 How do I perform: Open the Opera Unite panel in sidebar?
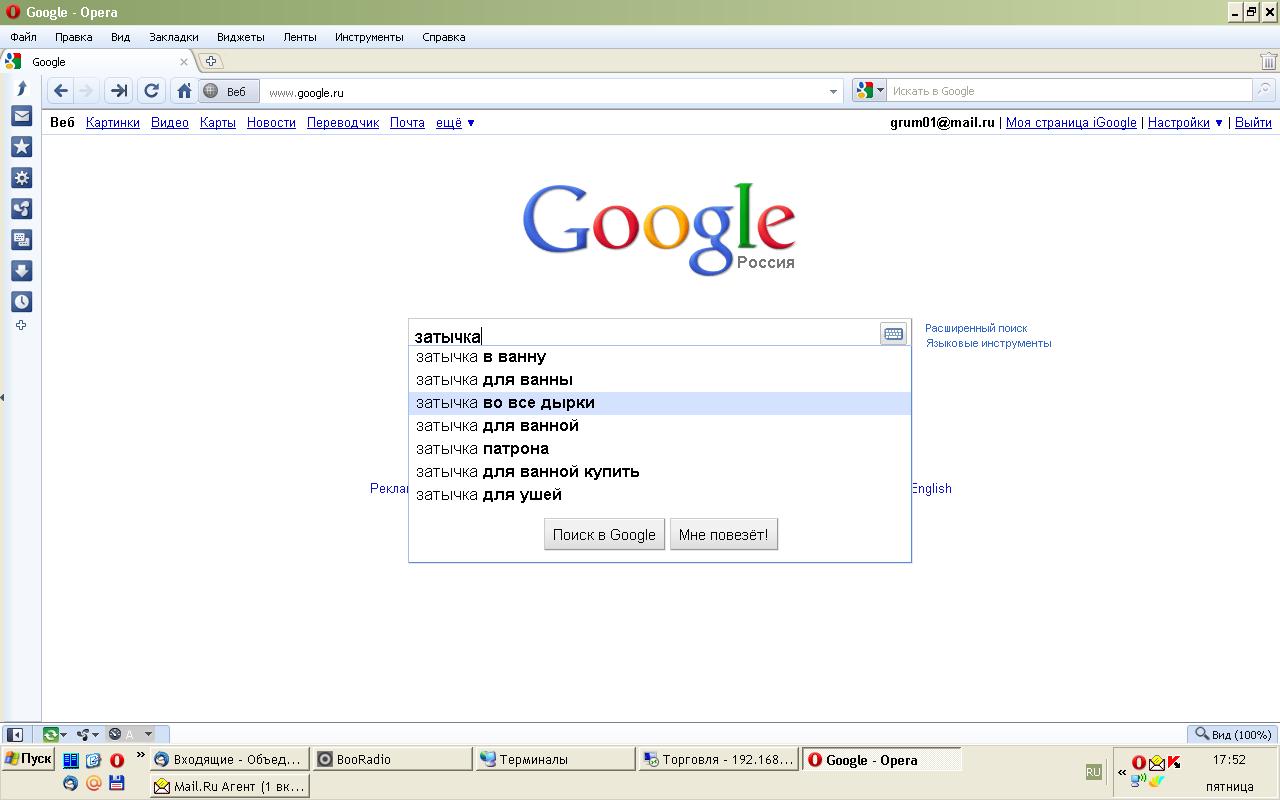click(21, 209)
